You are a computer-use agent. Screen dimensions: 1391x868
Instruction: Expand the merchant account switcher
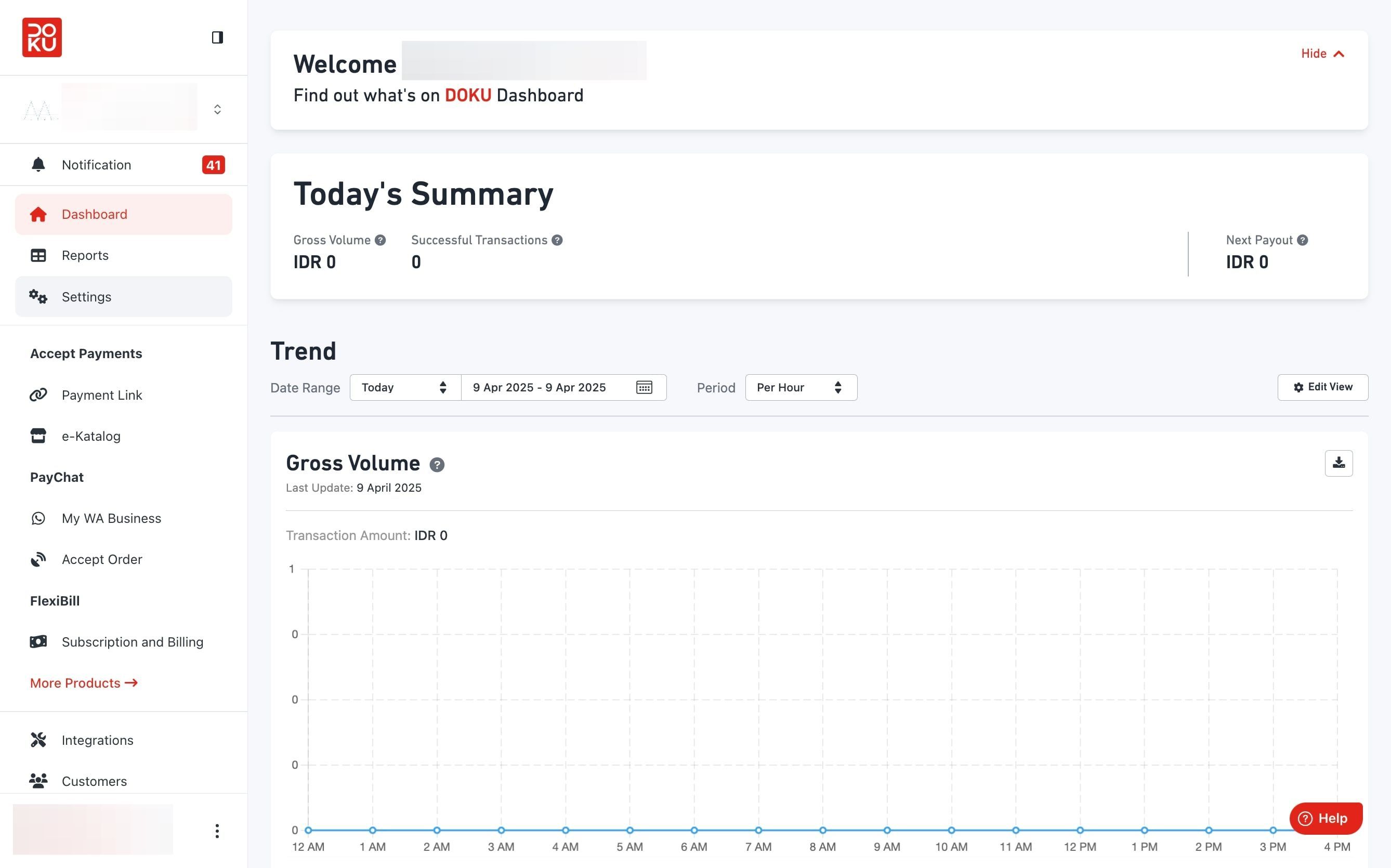[x=217, y=109]
